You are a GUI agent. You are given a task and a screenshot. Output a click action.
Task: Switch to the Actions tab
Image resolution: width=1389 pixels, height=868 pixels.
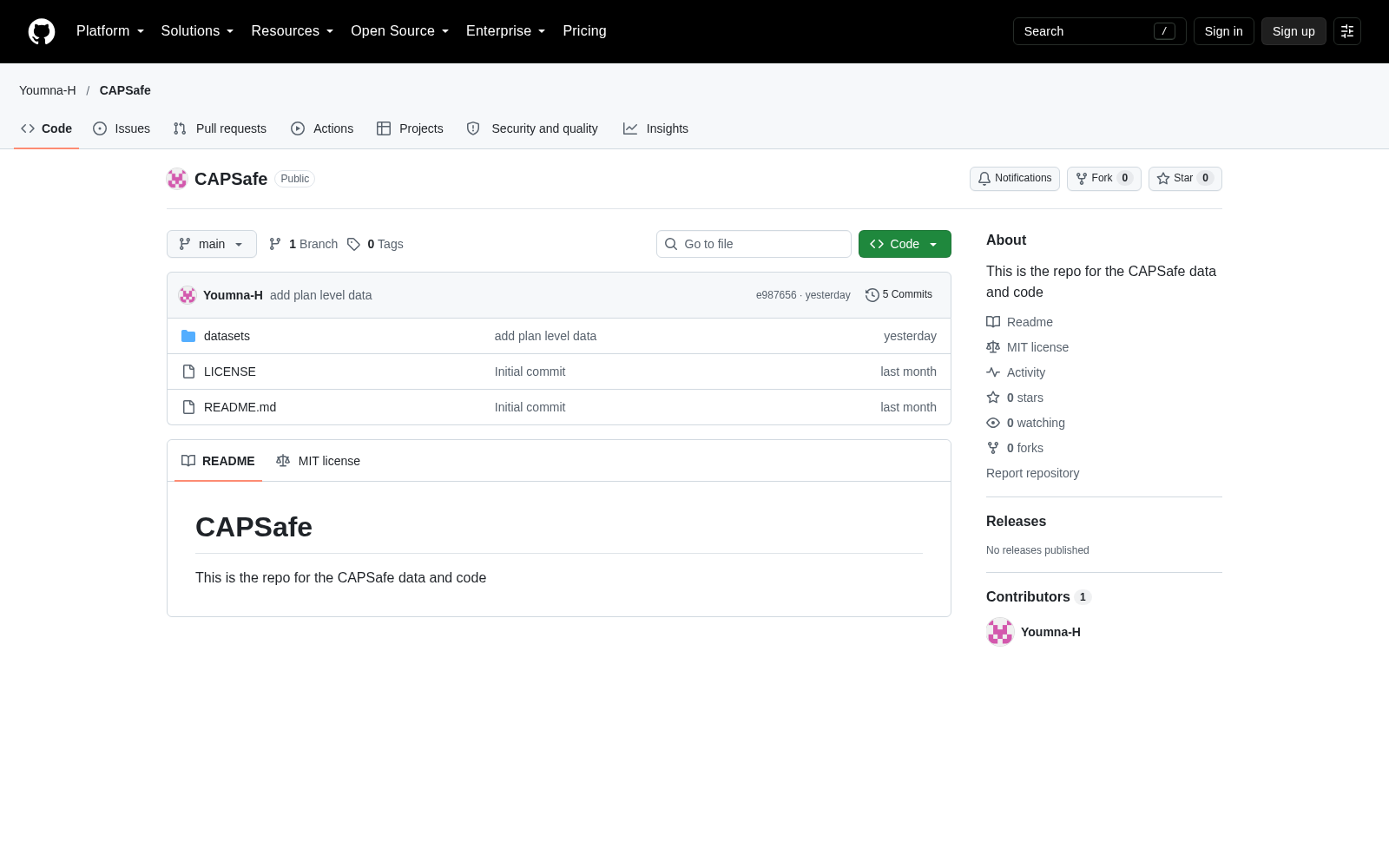point(322,128)
